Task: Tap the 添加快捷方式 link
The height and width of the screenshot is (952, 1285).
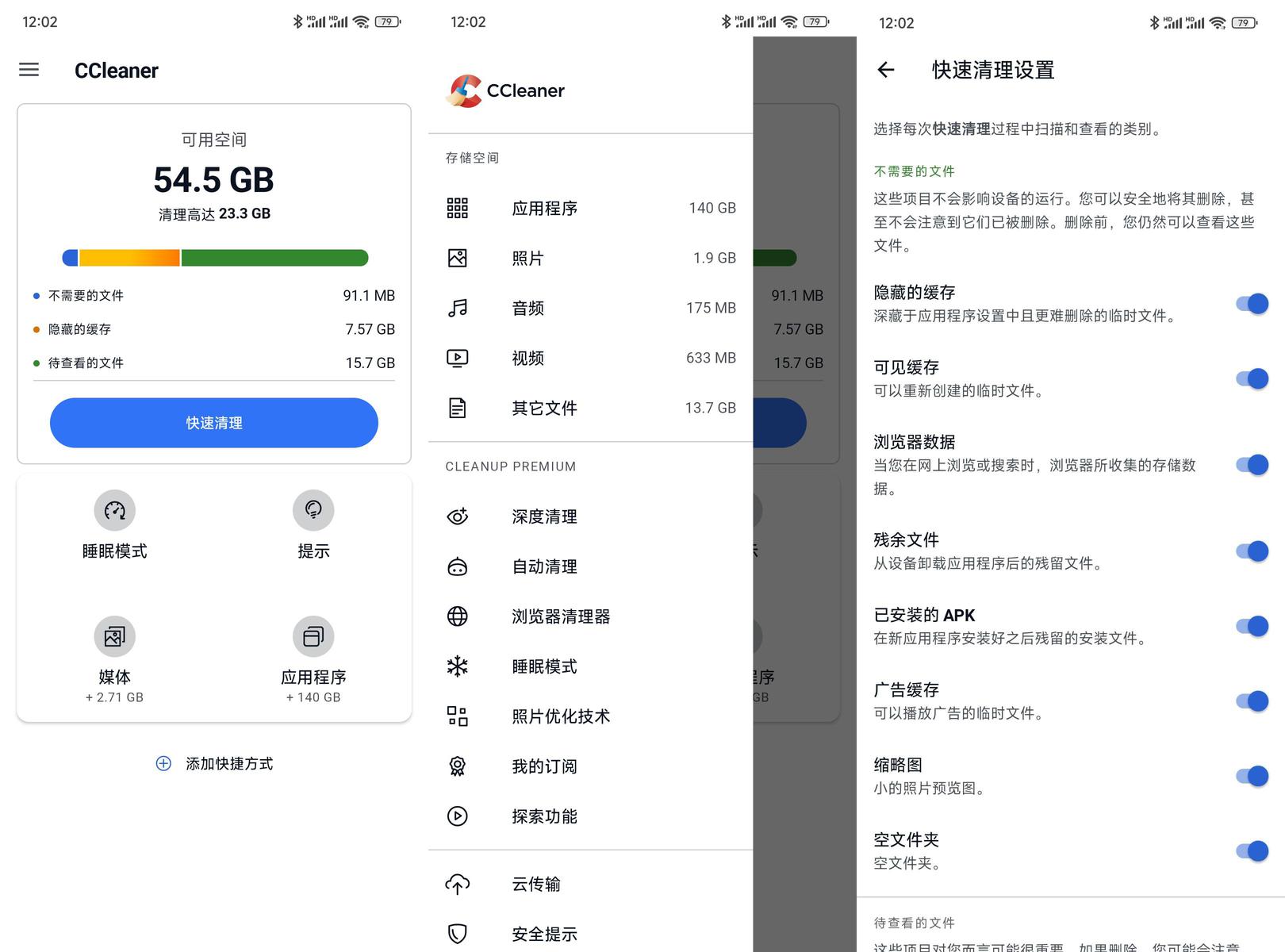Action: 228,763
